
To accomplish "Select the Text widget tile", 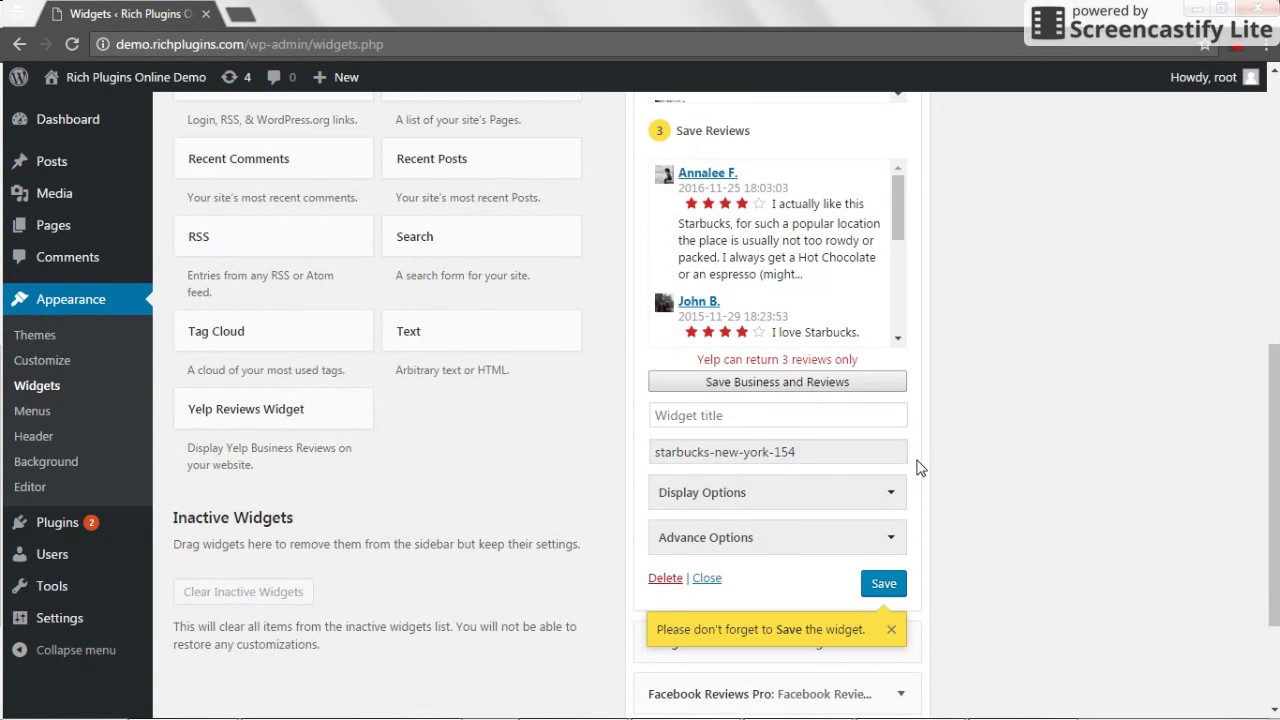I will 481,331.
